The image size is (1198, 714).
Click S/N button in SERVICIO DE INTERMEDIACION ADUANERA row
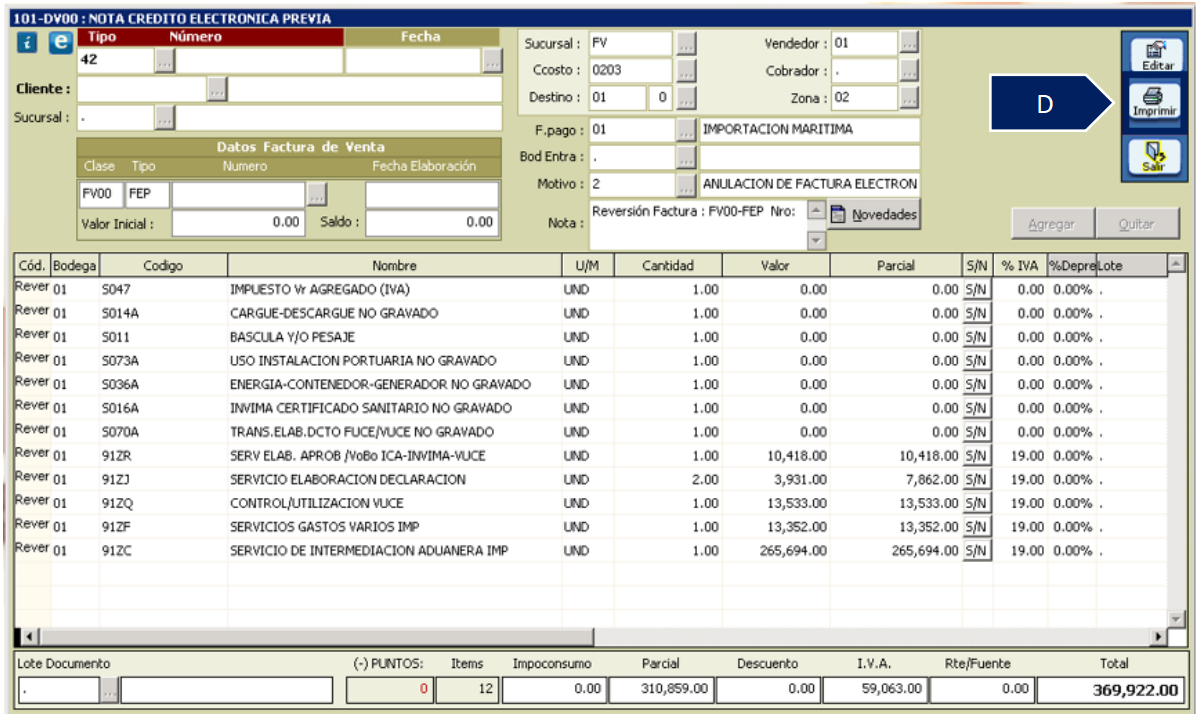click(976, 551)
